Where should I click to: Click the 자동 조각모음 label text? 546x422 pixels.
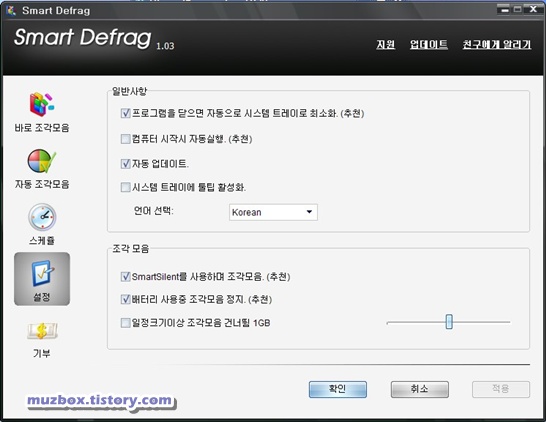(42, 184)
